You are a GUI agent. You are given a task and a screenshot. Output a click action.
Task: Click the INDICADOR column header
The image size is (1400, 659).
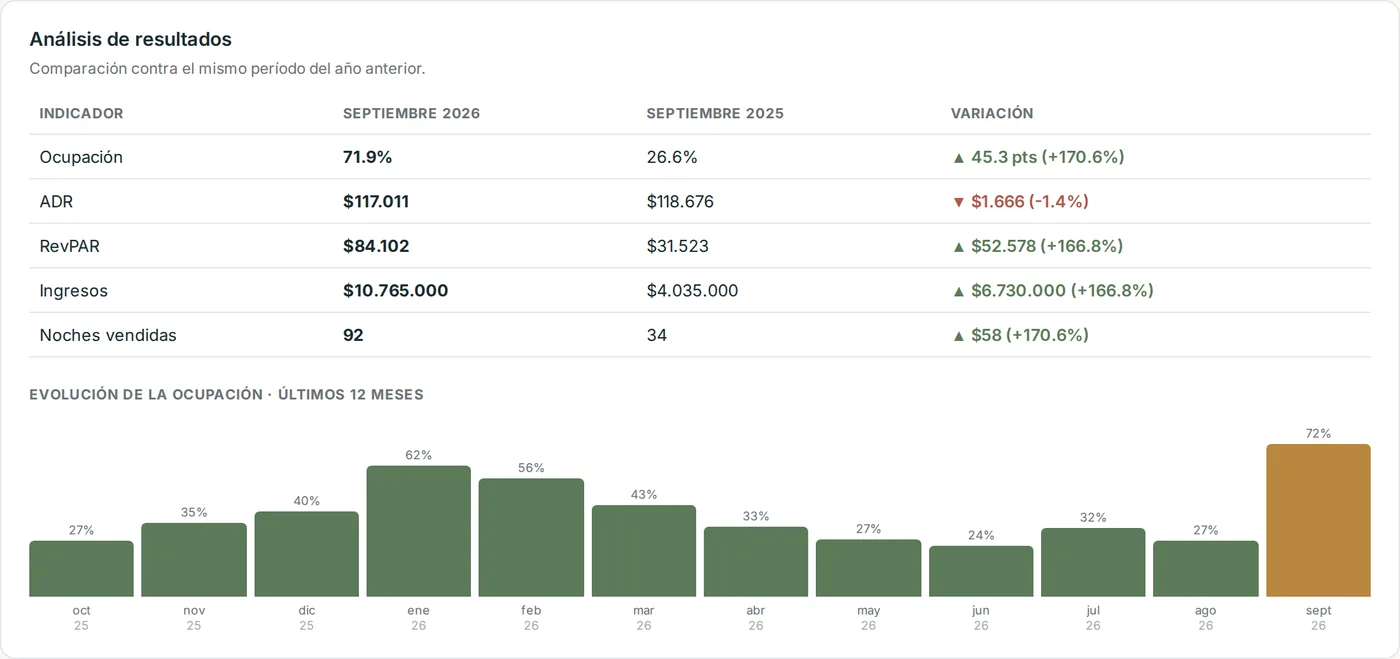(81, 114)
